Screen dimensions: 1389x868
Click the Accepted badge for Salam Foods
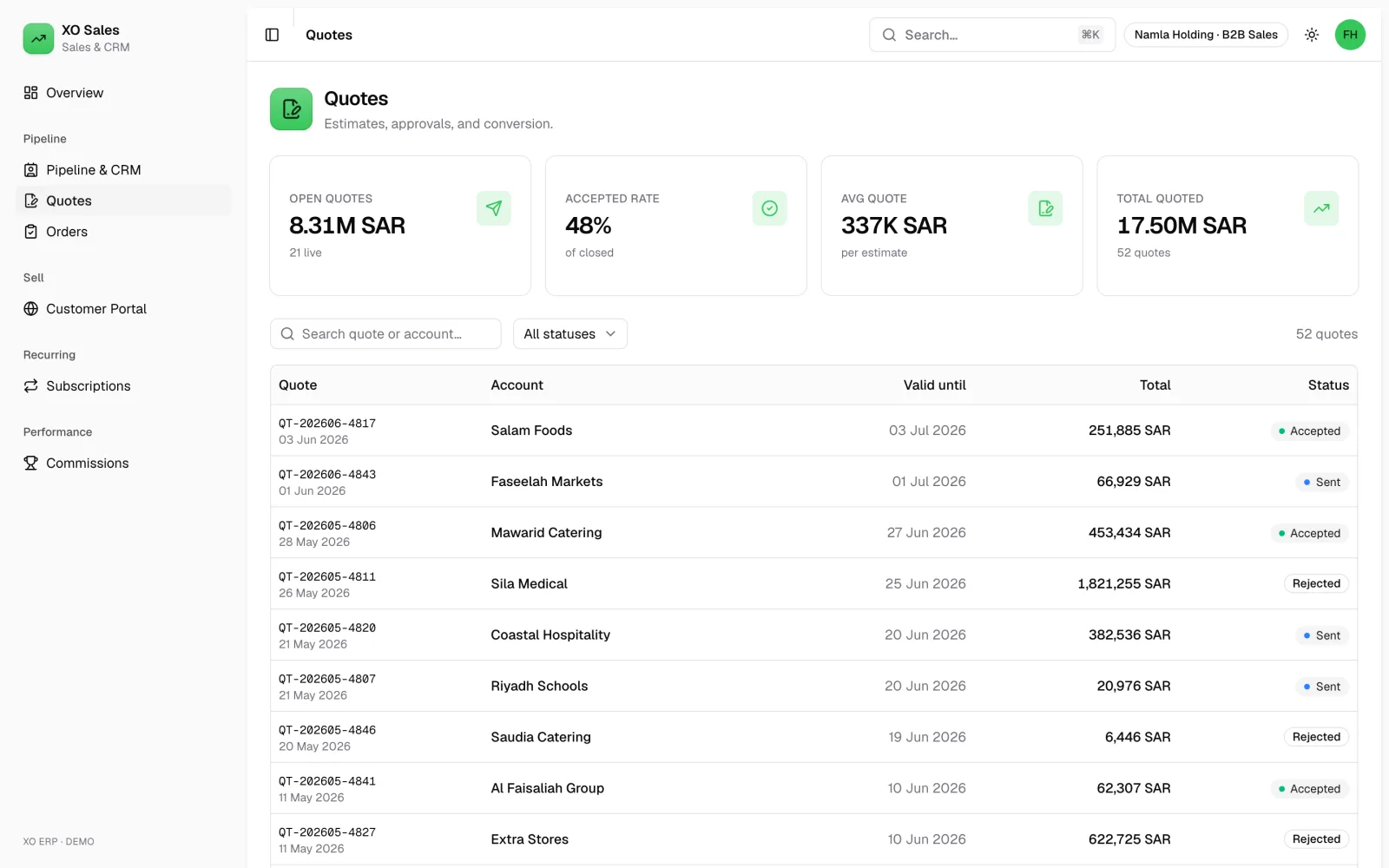pyautogui.click(x=1309, y=431)
